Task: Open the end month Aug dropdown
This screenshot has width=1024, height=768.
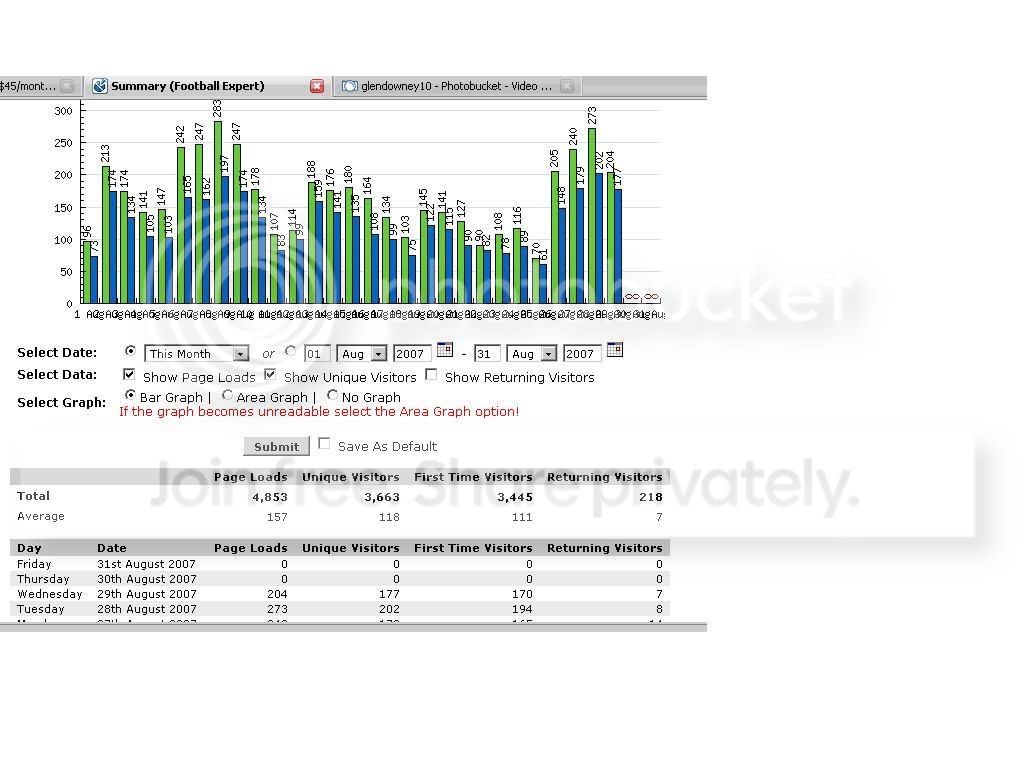Action: click(x=532, y=353)
